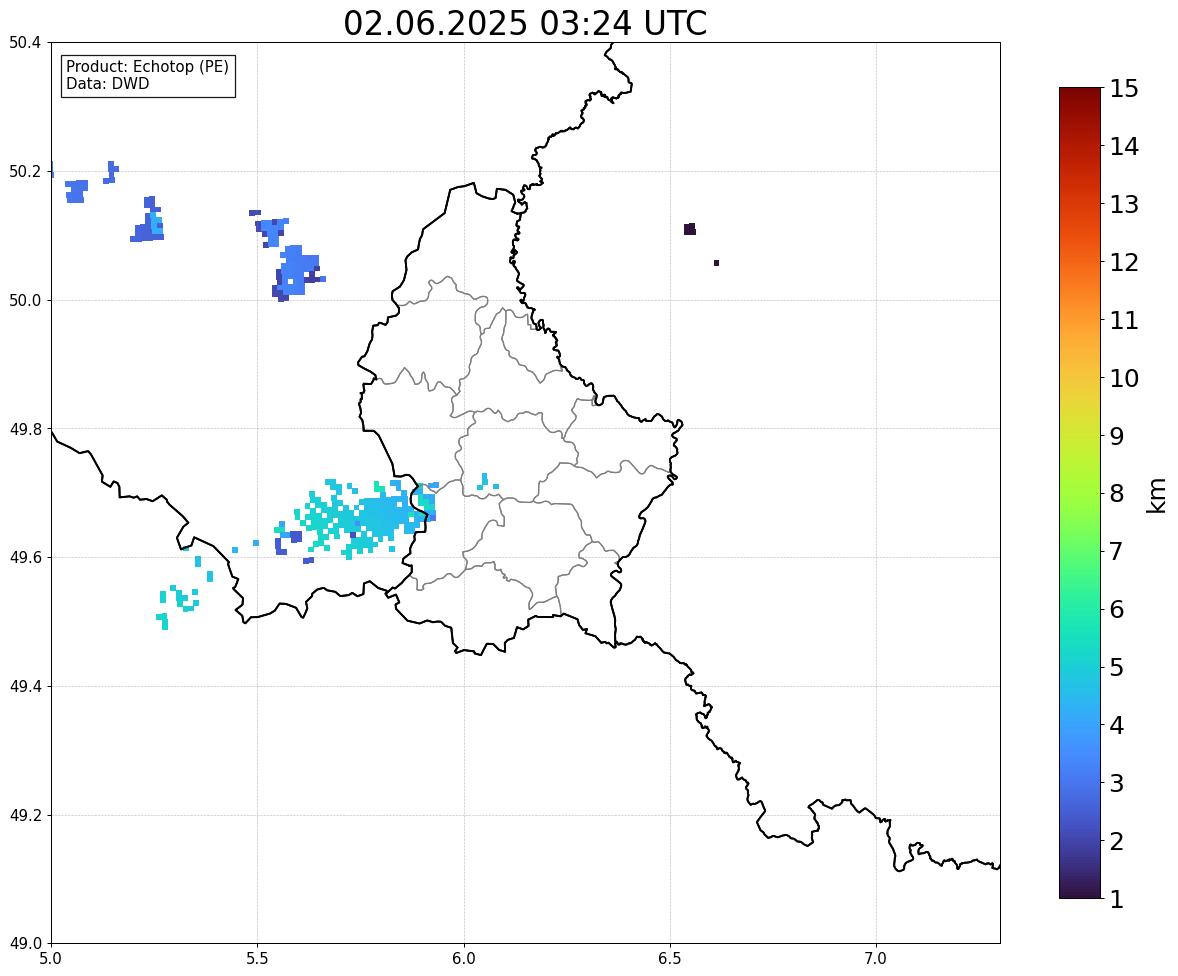This screenshot has height=976, width=1178.
Task: Click the 9 tick label on colorbar
Action: click(x=1116, y=435)
